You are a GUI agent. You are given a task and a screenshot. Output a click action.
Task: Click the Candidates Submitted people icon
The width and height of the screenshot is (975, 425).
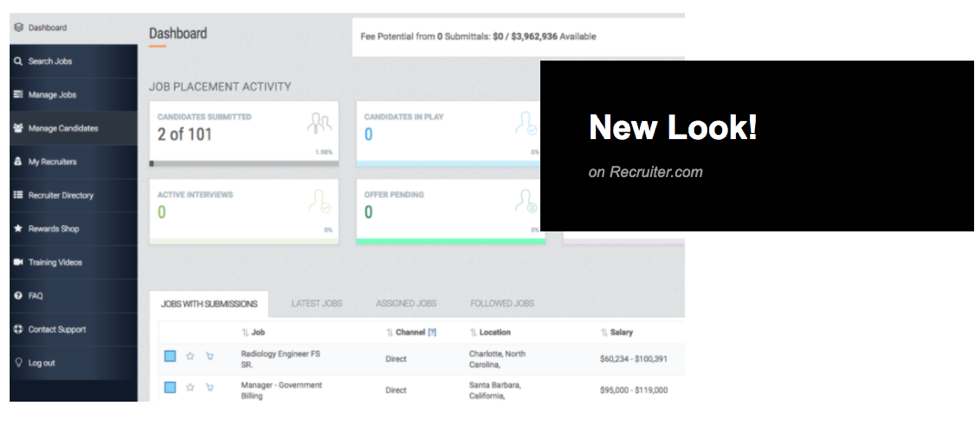pyautogui.click(x=319, y=124)
